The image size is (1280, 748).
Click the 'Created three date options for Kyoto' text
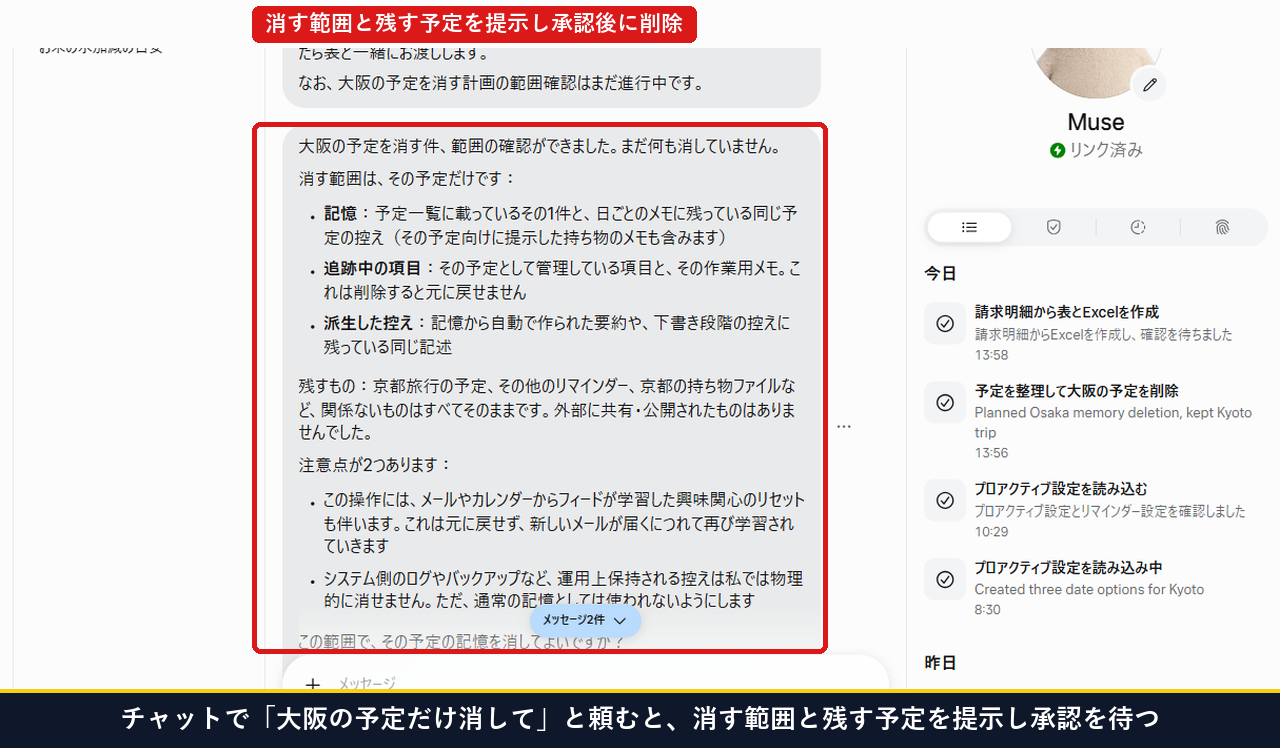pyautogui.click(x=1089, y=590)
